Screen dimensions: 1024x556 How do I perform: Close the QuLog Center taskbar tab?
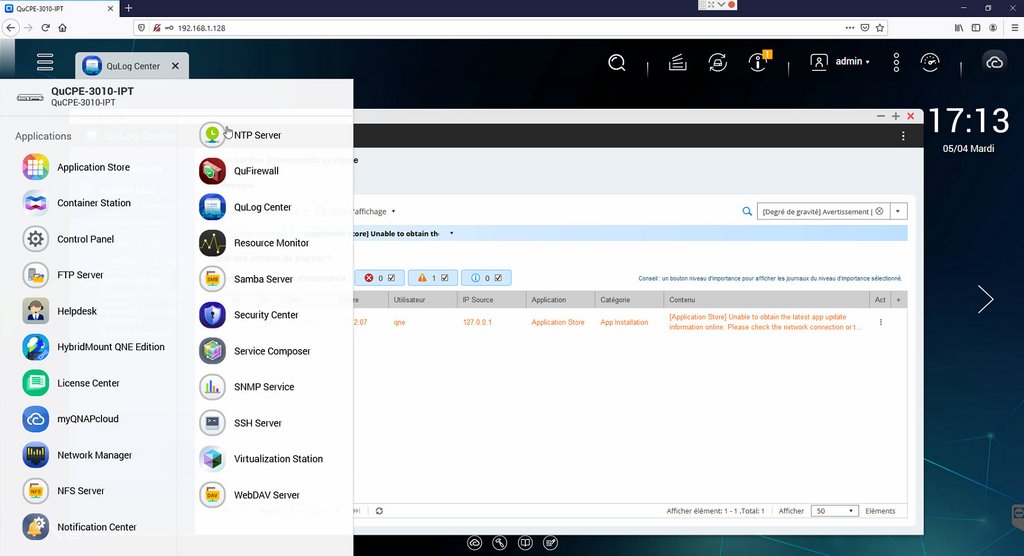point(175,66)
